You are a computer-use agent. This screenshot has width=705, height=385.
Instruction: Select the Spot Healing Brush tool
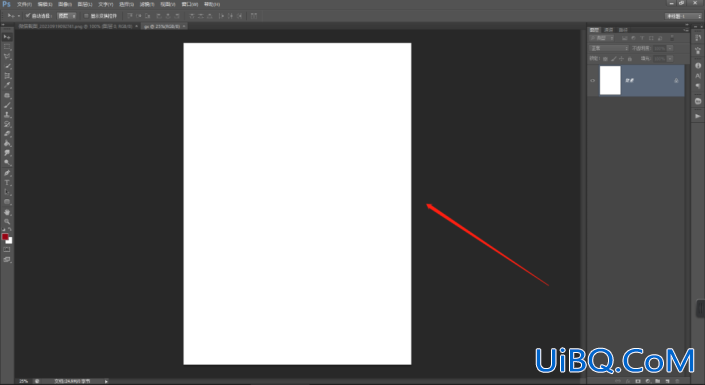(x=7, y=95)
